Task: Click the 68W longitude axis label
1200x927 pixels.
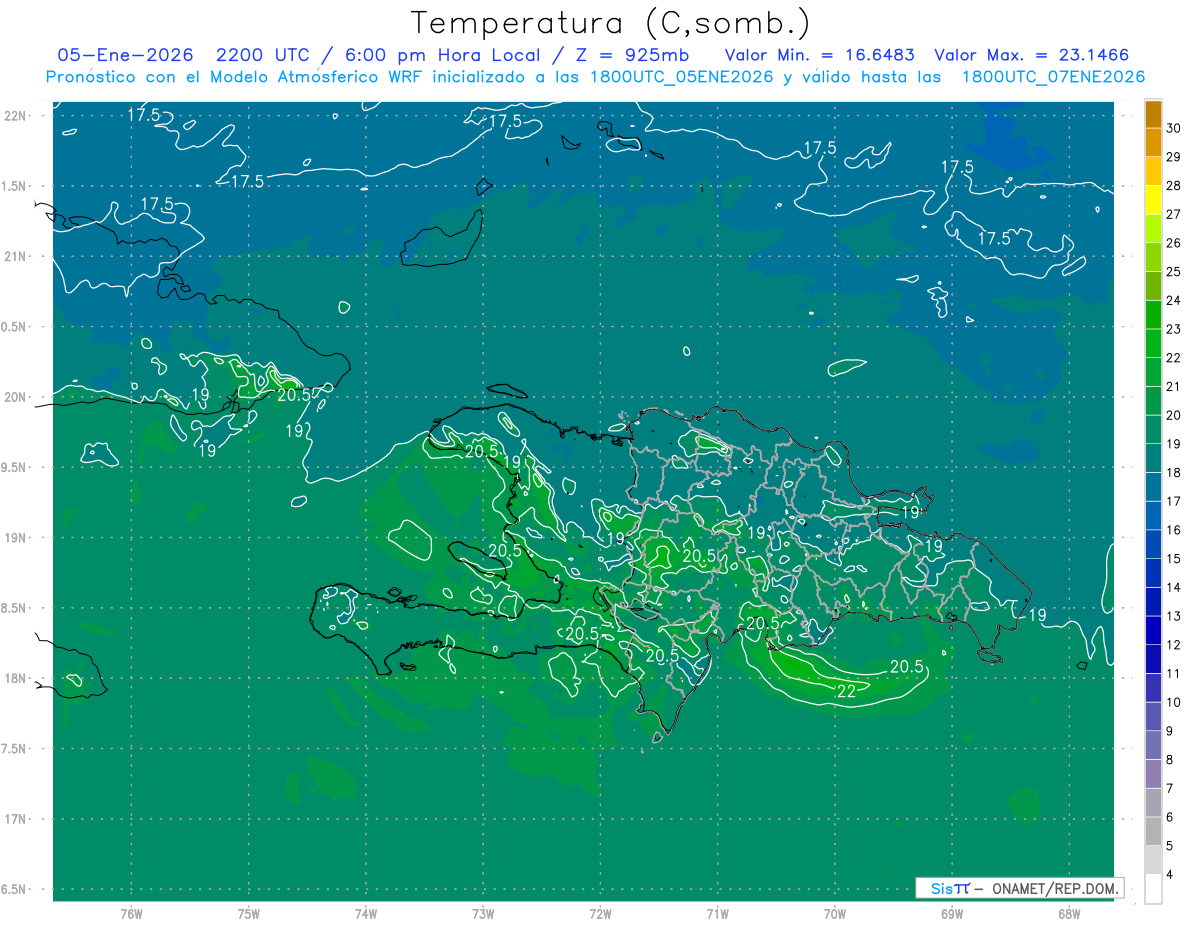Action: [x=1068, y=914]
